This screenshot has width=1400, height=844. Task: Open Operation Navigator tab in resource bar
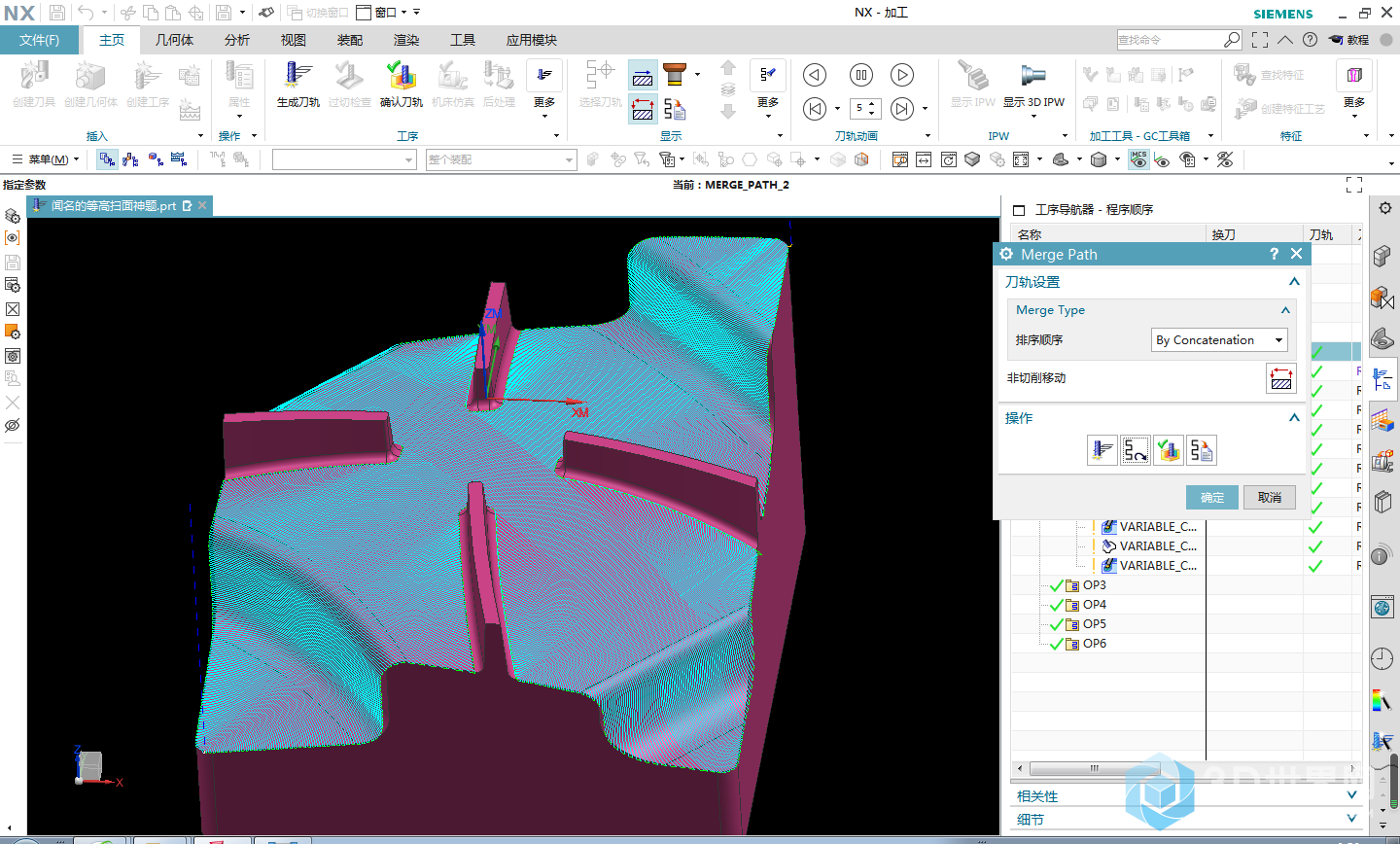click(1382, 380)
